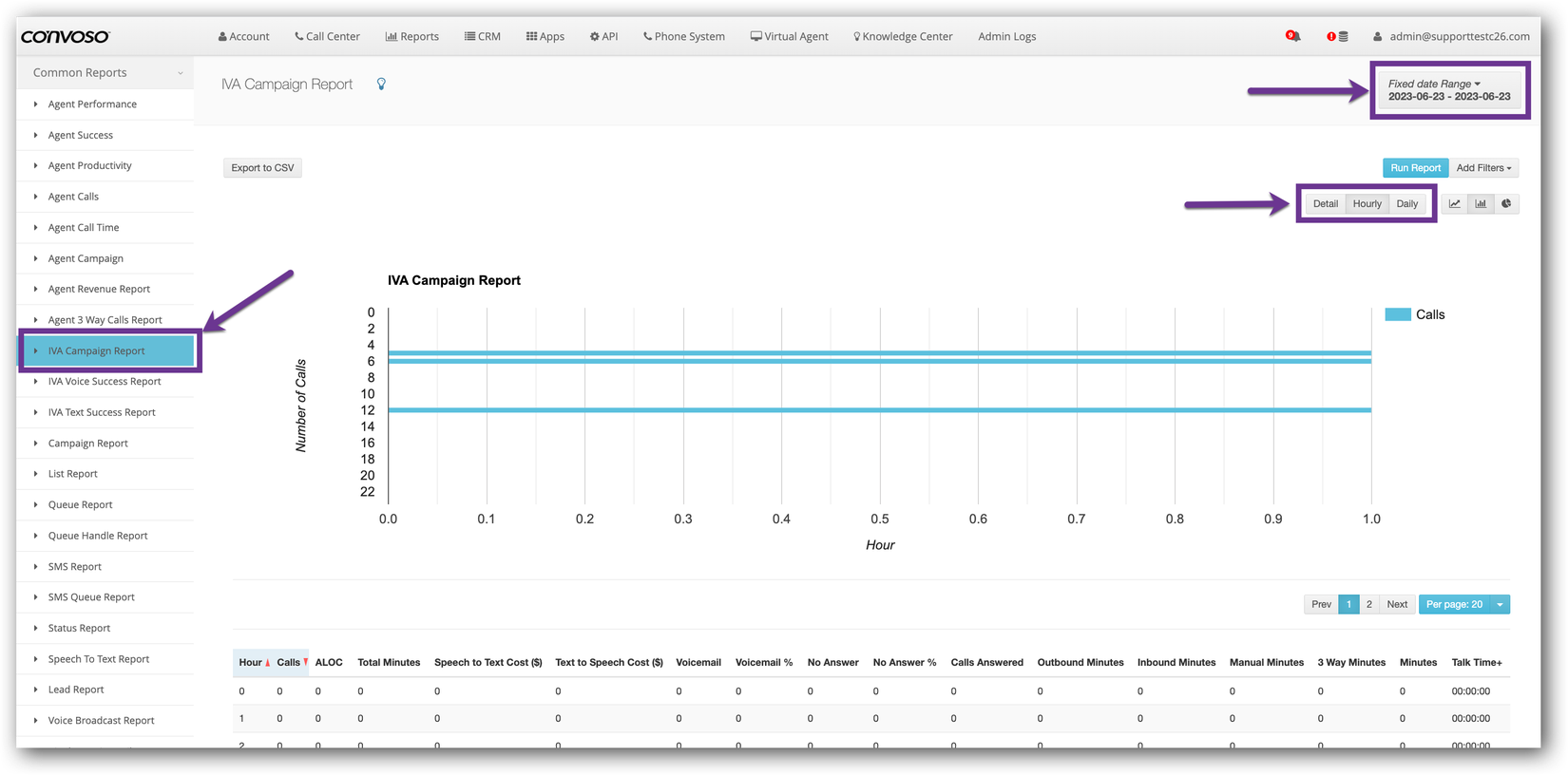This screenshot has width=1568, height=775.
Task: Click the lightbulb hint icon
Action: [x=381, y=85]
